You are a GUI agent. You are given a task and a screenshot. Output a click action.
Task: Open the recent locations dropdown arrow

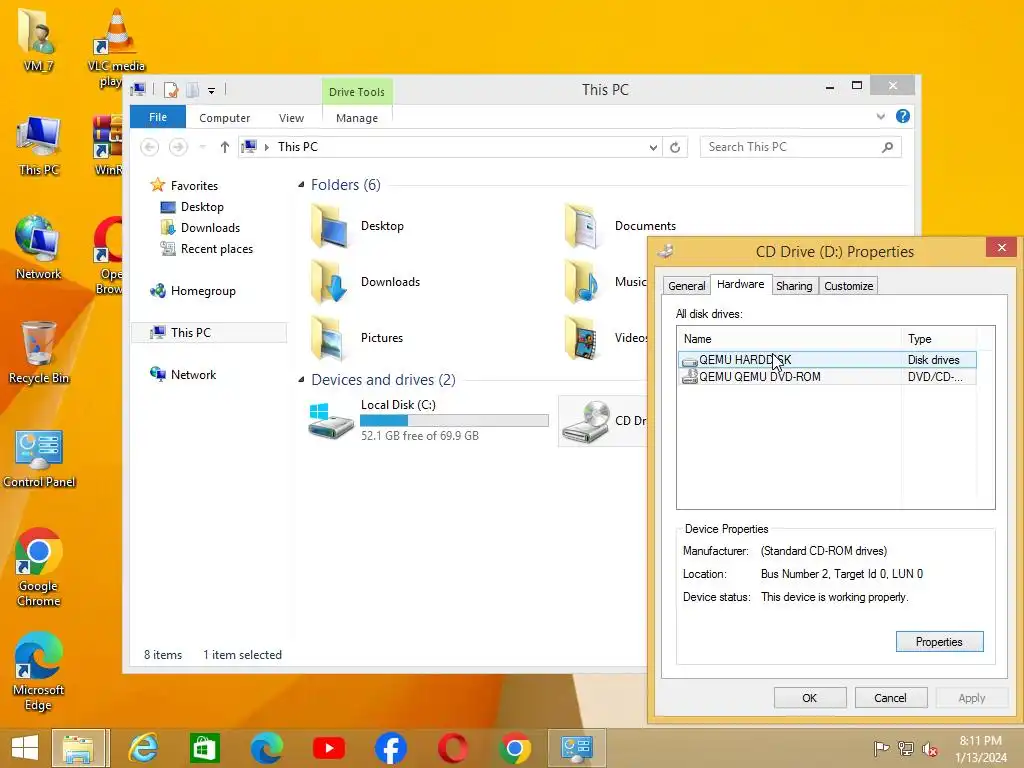pos(202,147)
